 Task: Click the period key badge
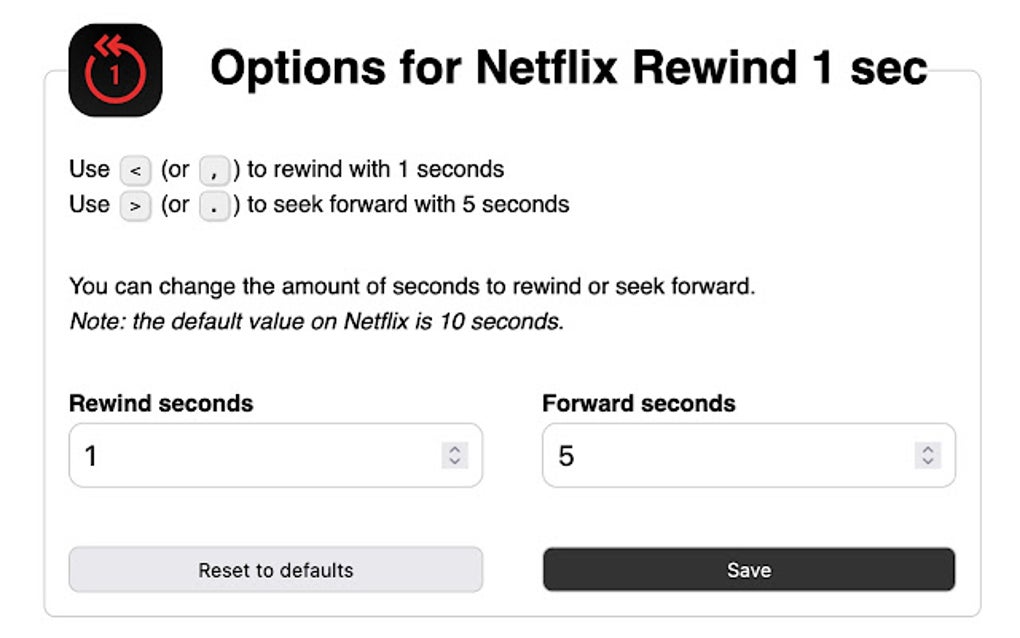pos(214,207)
